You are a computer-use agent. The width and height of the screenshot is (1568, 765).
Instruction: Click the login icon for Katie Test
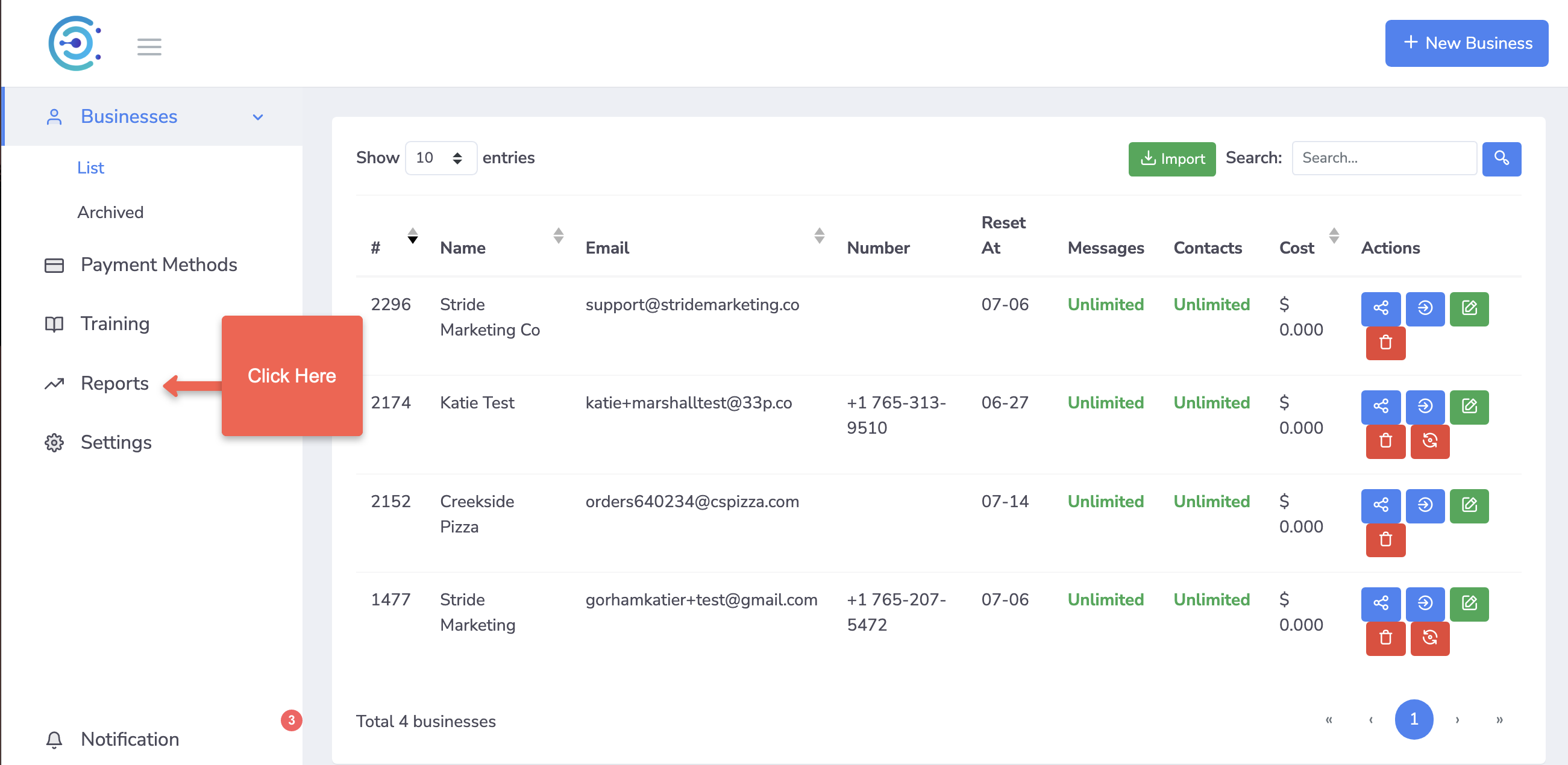1425,407
